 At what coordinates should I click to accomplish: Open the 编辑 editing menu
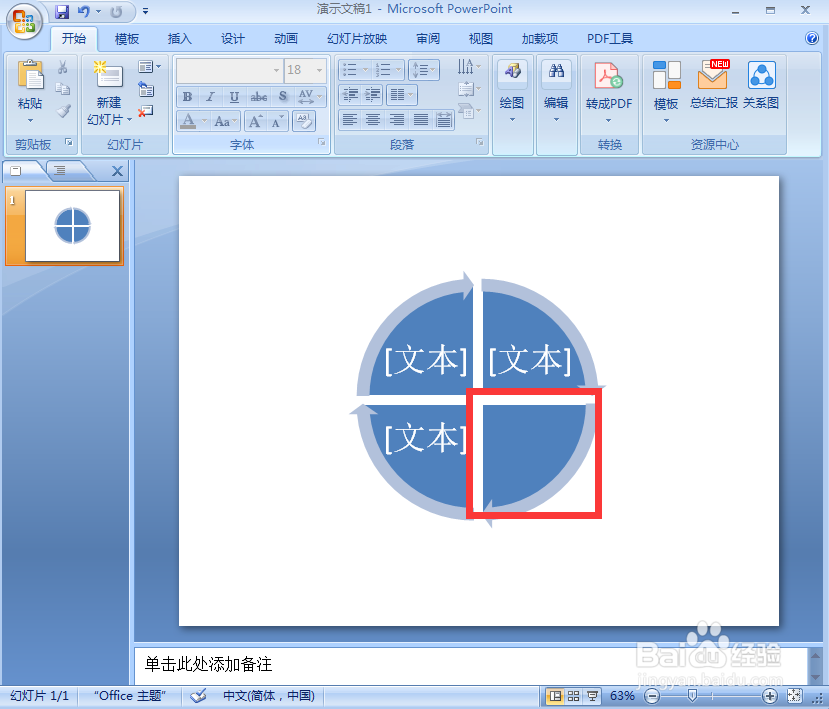tap(556, 90)
